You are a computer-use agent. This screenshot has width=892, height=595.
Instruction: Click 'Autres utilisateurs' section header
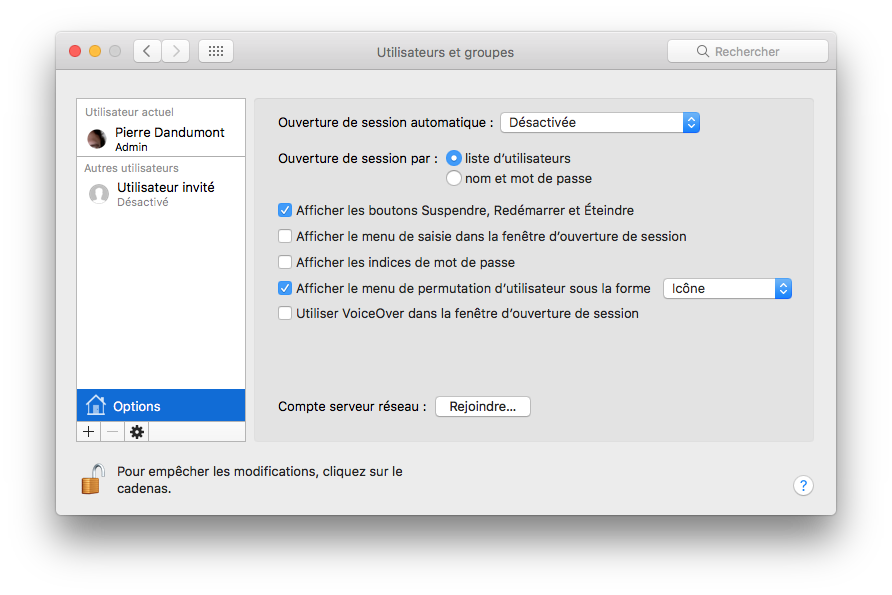tap(131, 168)
